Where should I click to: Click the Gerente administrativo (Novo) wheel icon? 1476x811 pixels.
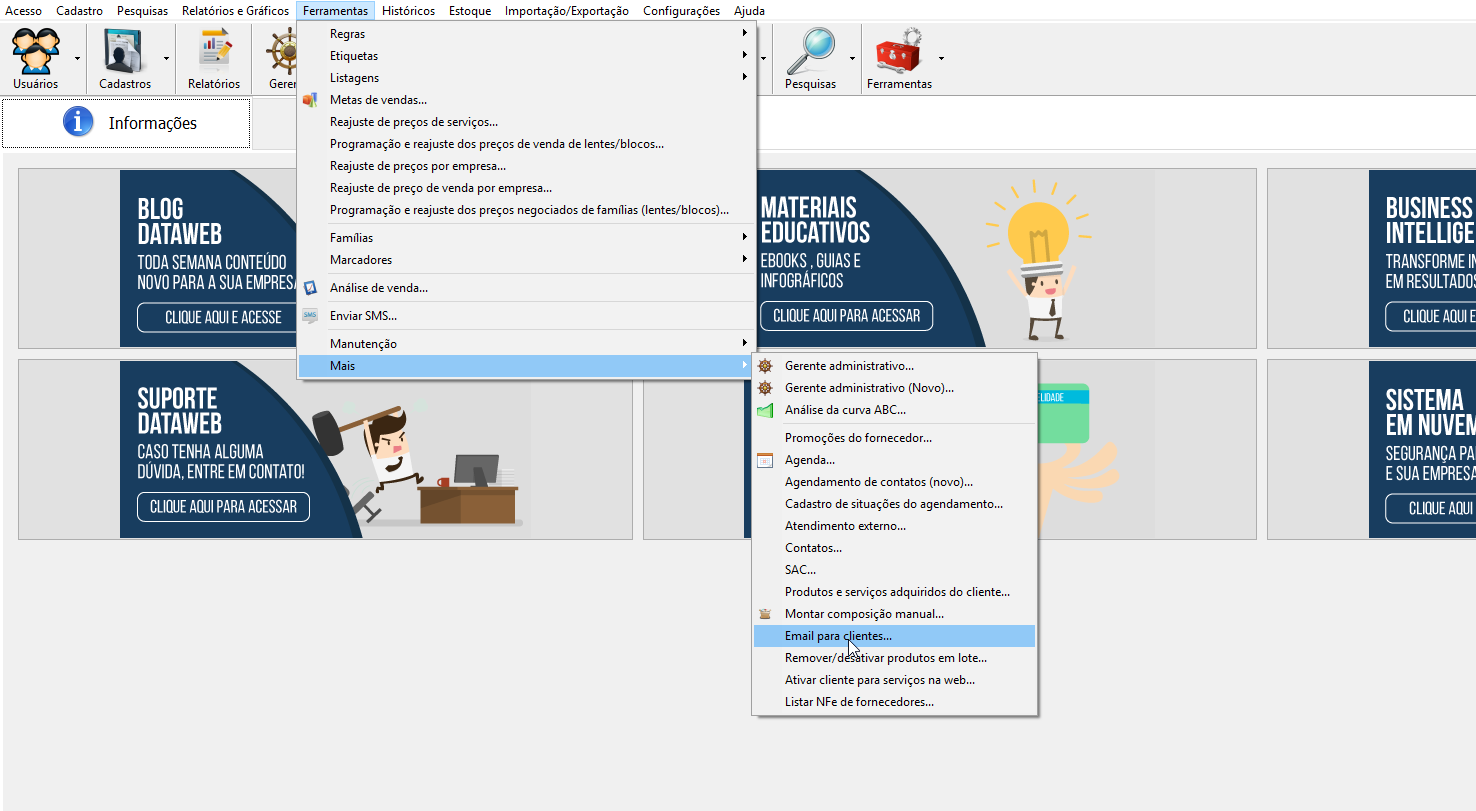pos(765,388)
